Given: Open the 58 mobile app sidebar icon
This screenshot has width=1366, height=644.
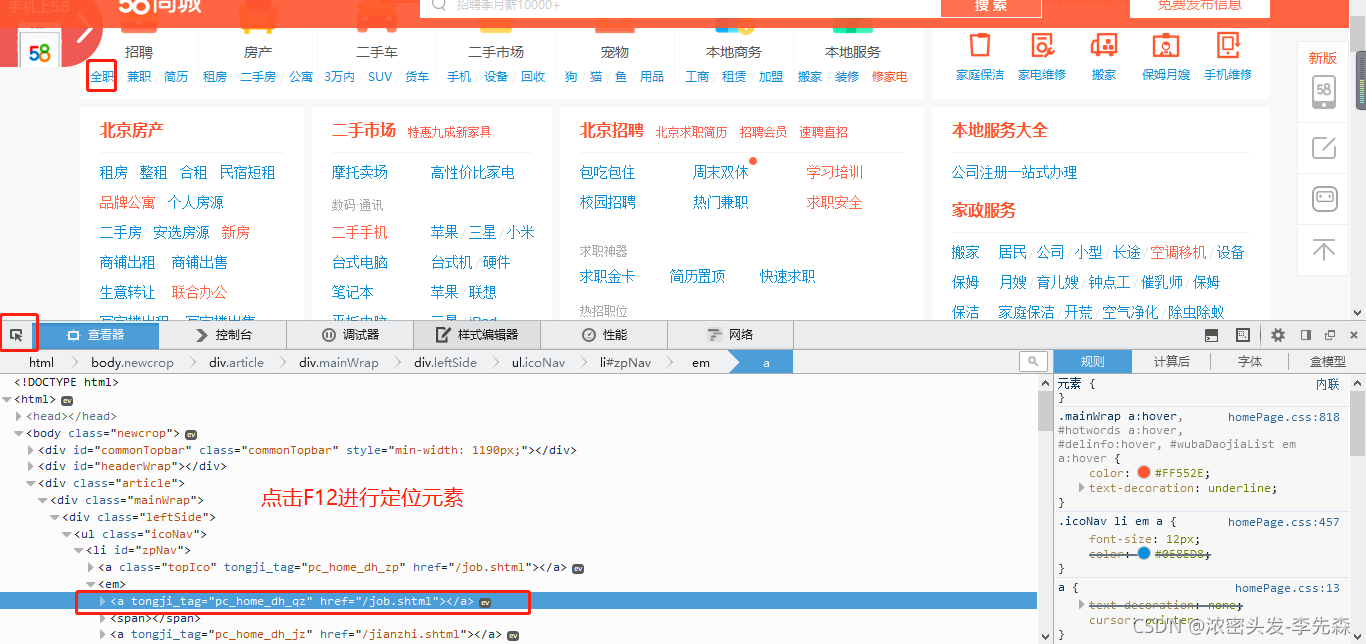Looking at the screenshot, I should click(x=1324, y=92).
